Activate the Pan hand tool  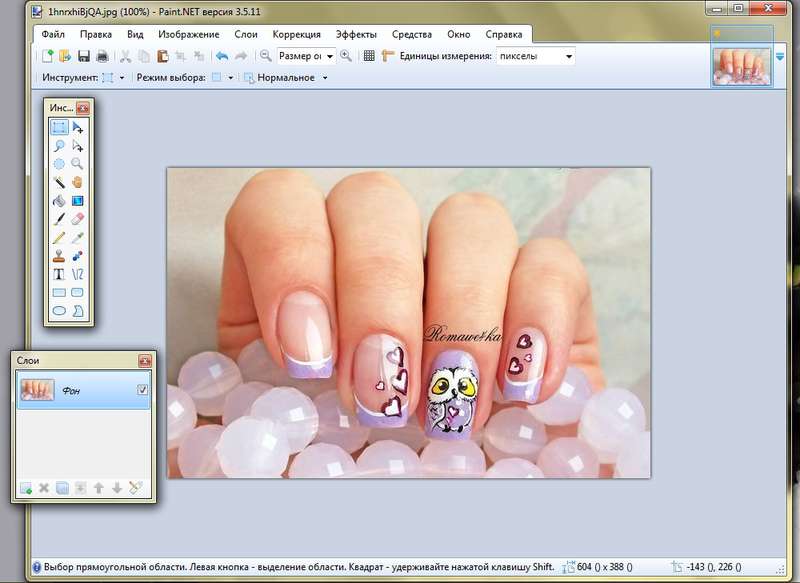click(x=77, y=182)
